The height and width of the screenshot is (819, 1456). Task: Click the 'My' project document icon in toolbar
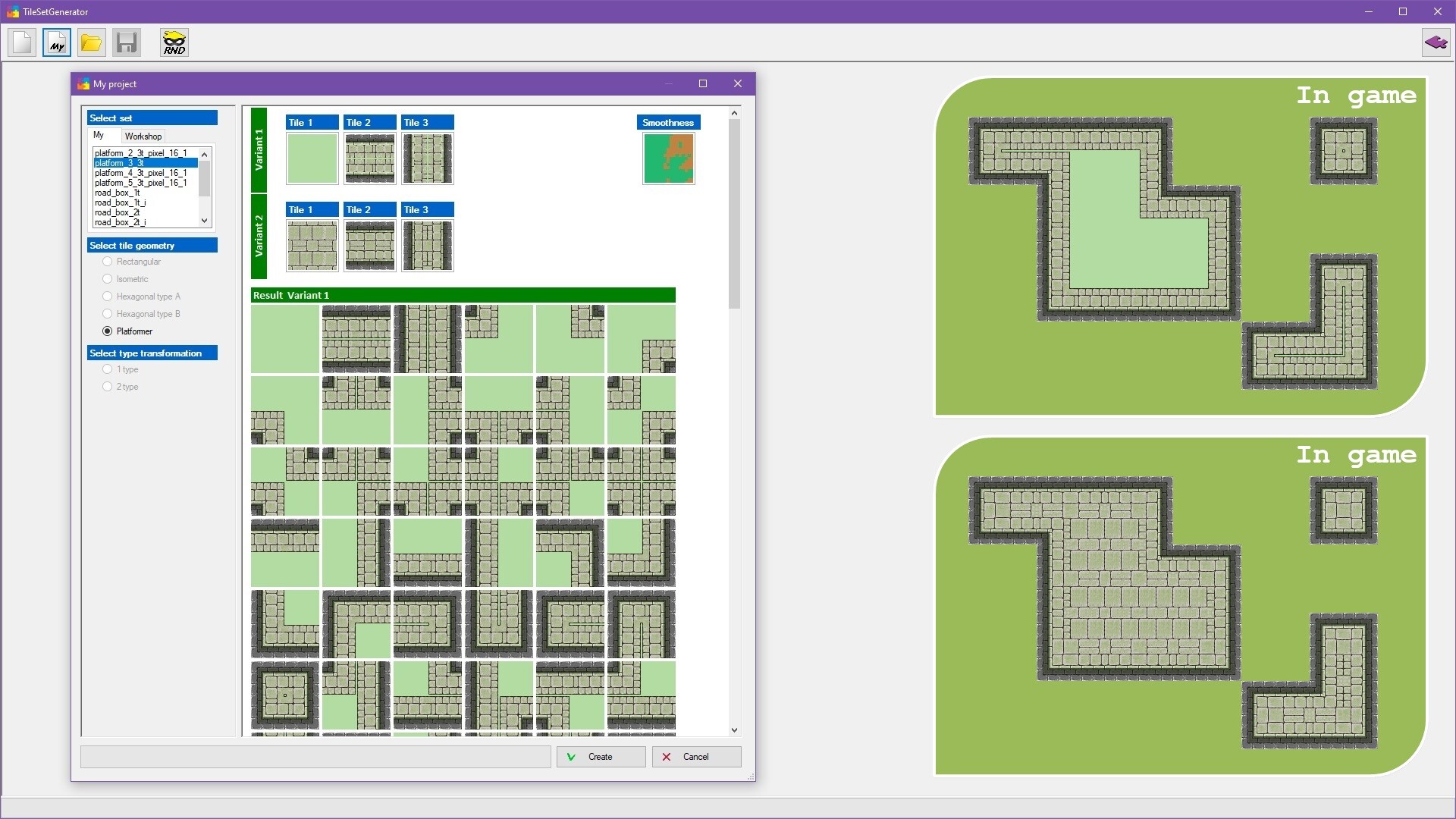[56, 42]
